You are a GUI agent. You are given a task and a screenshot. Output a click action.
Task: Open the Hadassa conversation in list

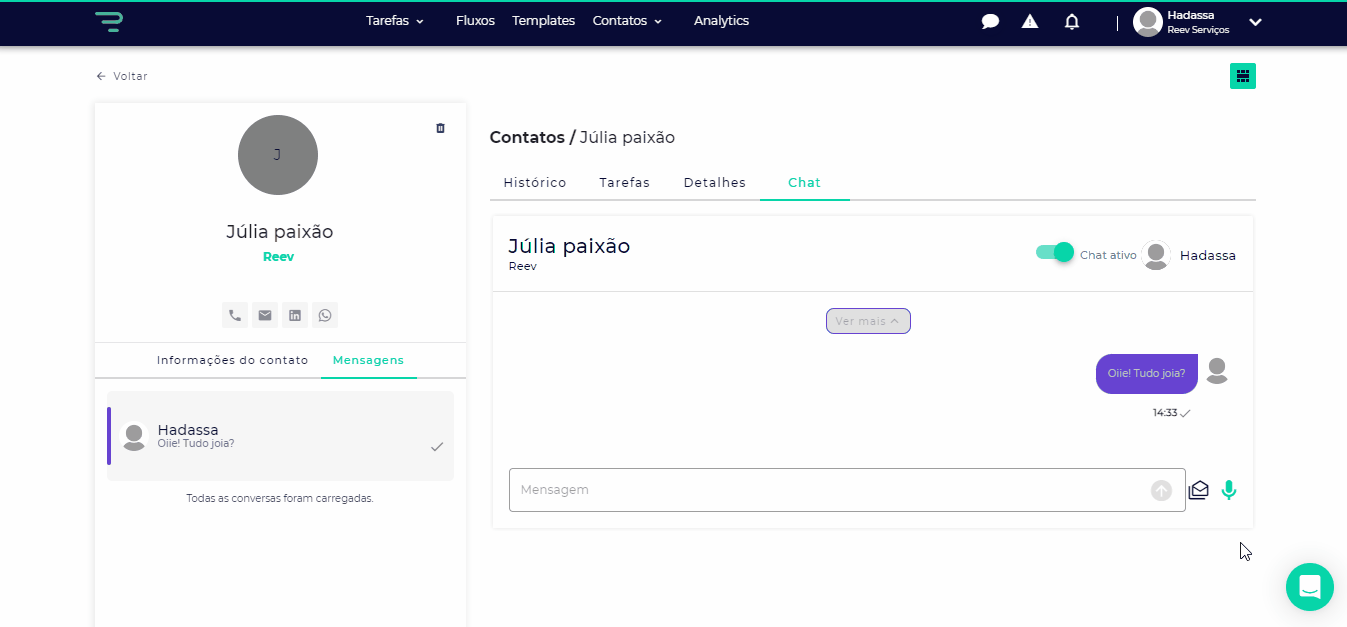coord(281,436)
